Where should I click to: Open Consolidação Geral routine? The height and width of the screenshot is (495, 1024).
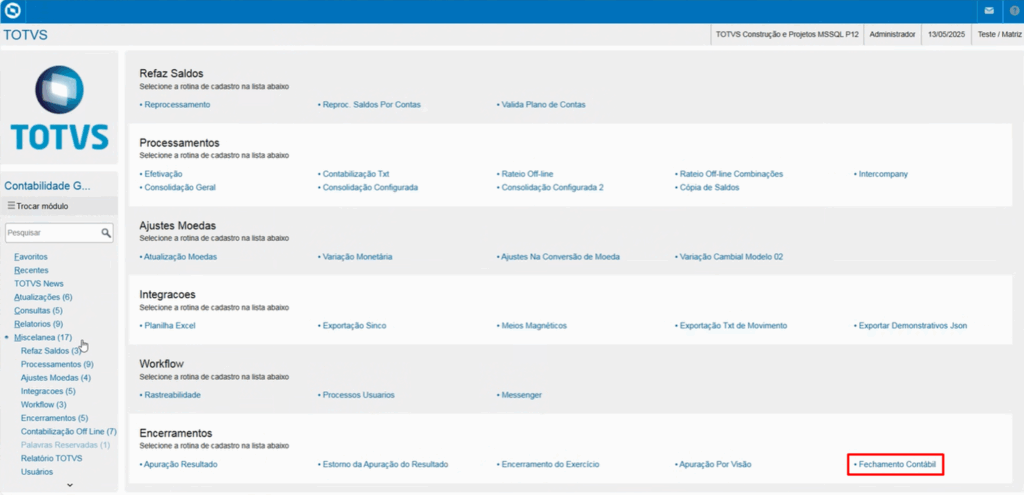[179, 187]
